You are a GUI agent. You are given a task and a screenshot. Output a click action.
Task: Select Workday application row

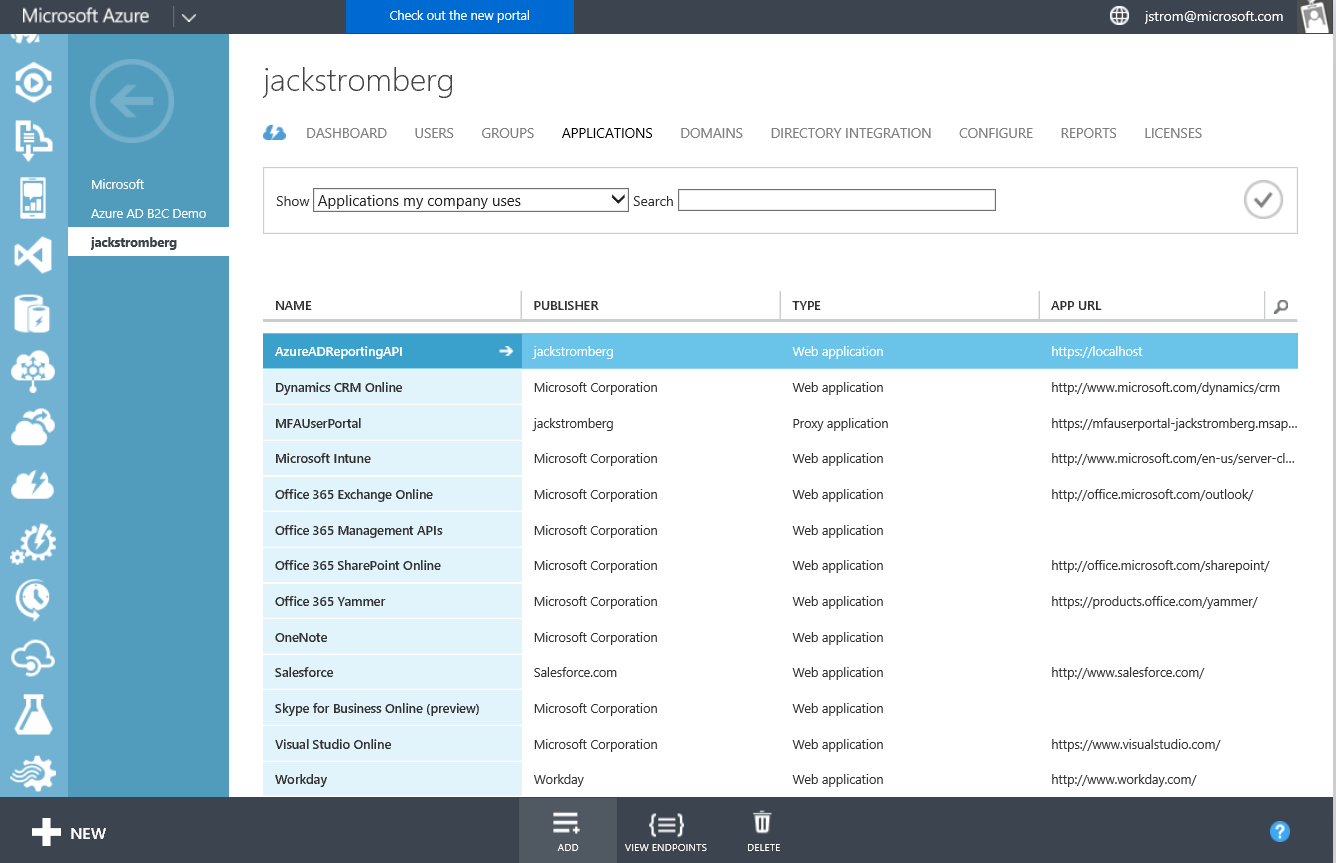tap(780, 779)
